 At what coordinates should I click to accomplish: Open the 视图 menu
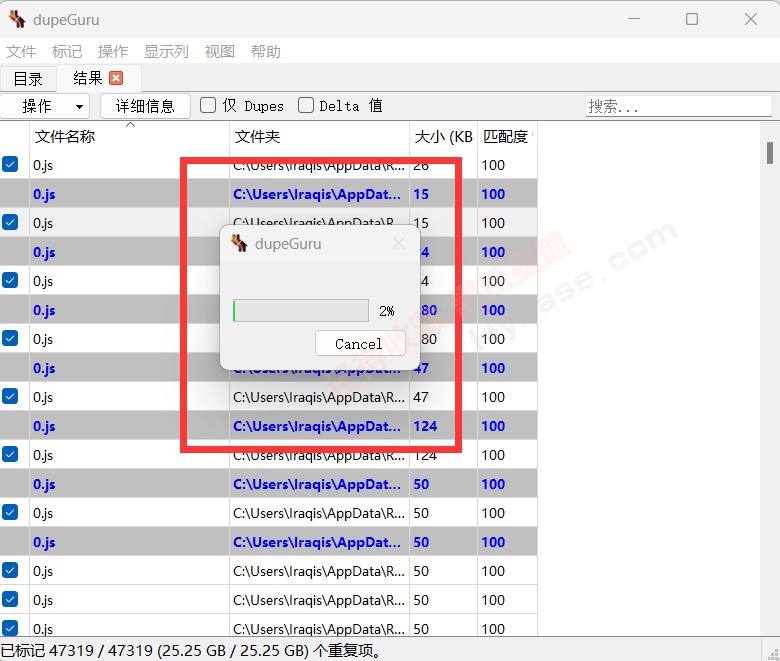(219, 51)
